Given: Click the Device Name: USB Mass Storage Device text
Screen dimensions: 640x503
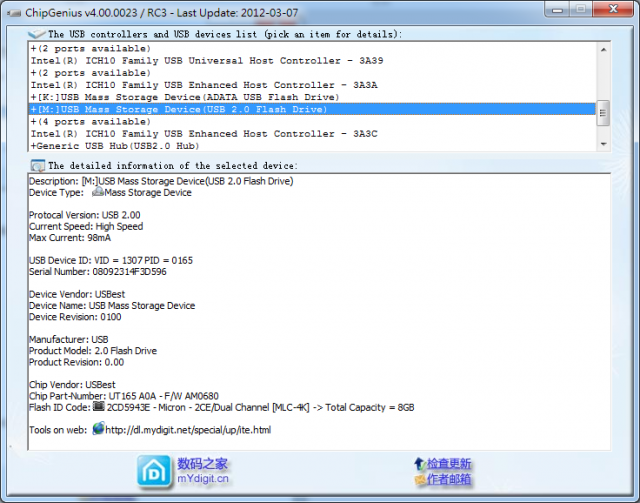Looking at the screenshot, I should tap(112, 305).
